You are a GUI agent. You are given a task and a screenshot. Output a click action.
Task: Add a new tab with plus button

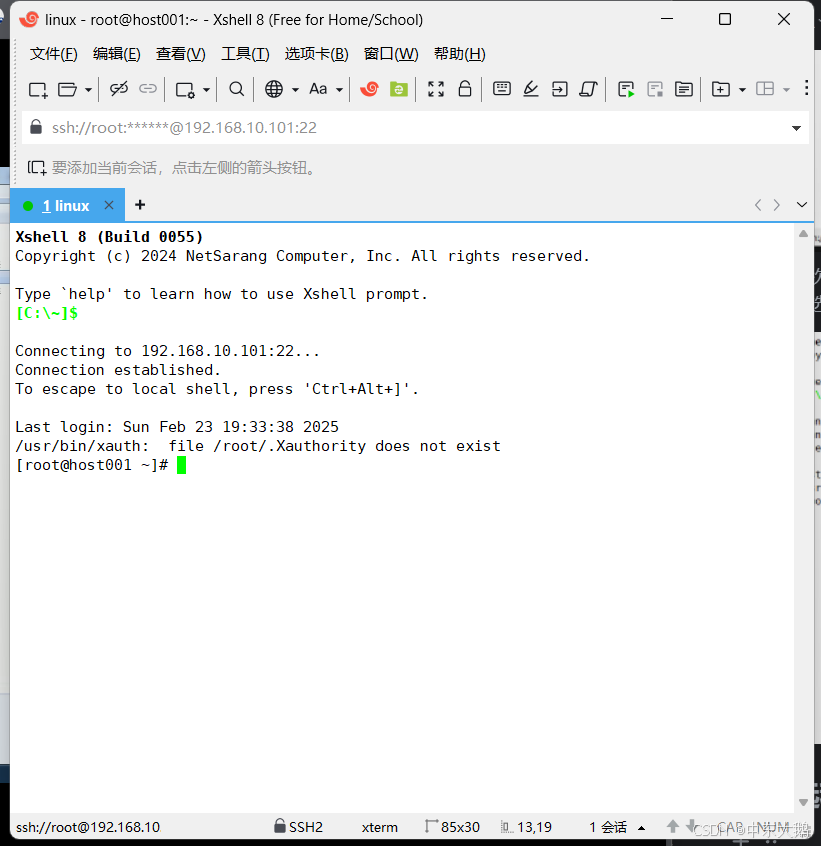coord(140,205)
